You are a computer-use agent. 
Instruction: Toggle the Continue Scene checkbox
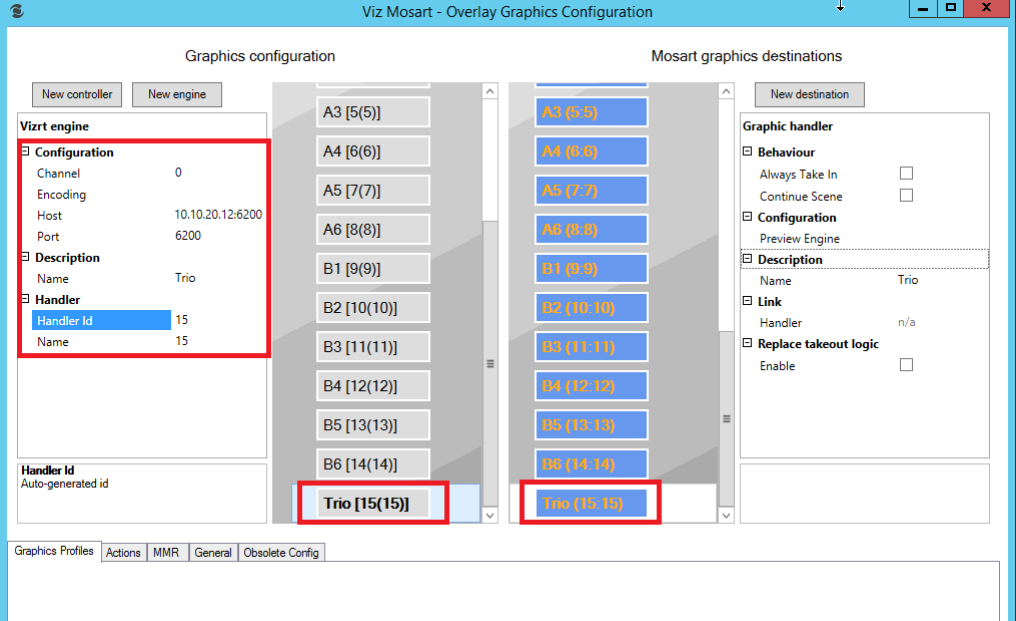pyautogui.click(x=906, y=196)
